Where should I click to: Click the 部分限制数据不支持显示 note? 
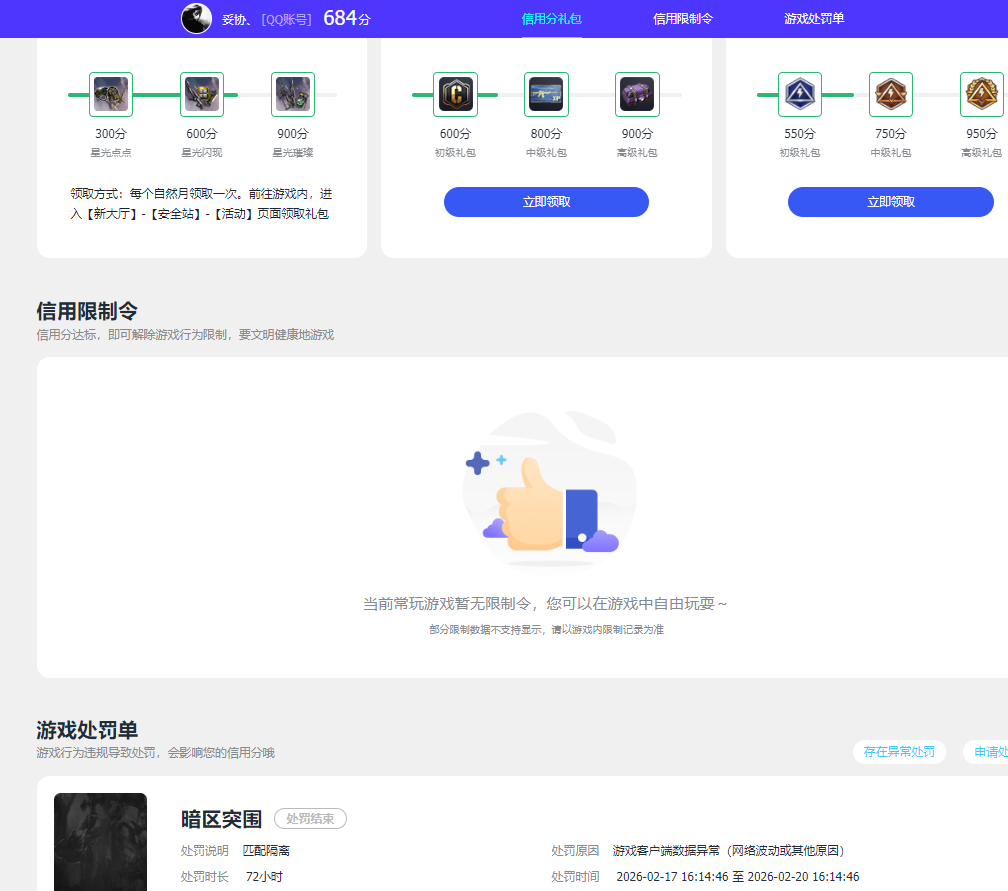[x=546, y=629]
